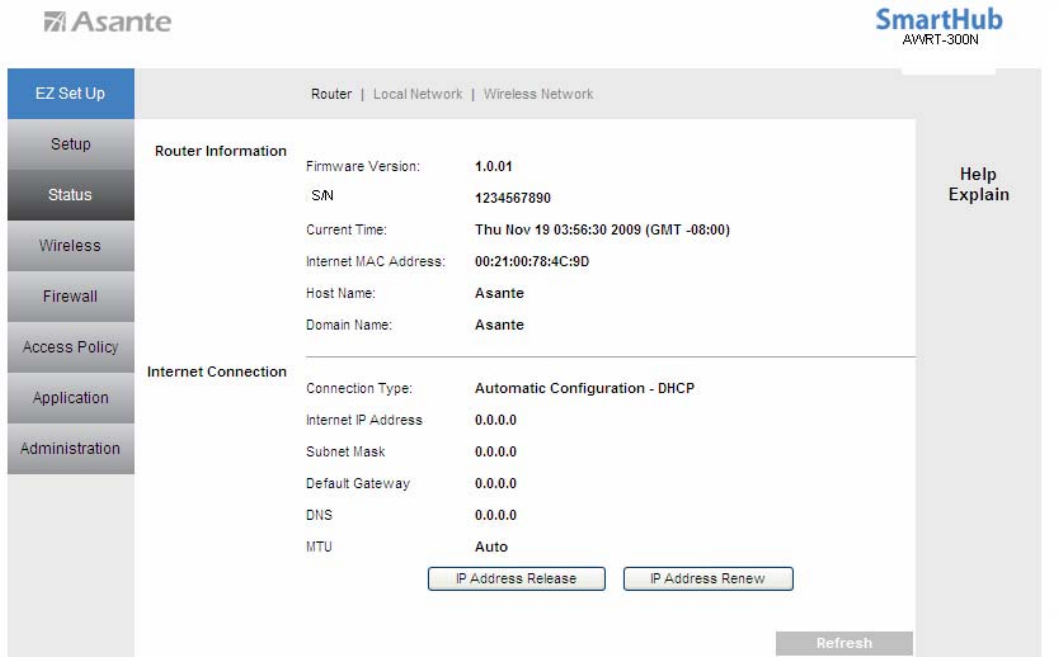Image resolution: width=1058 pixels, height=657 pixels.
Task: Click the IP Address Release button
Action: [516, 578]
